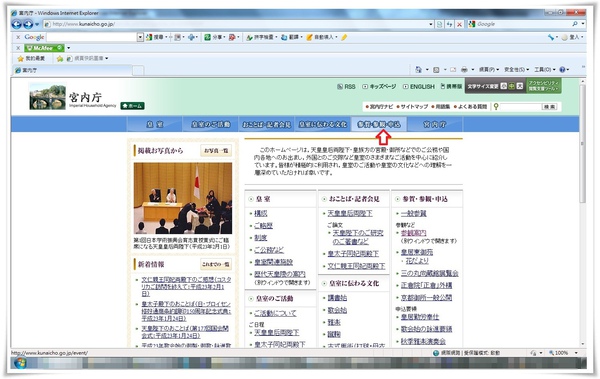The image size is (600, 379).
Task: Click the 一般参賀 link
Action: tap(414, 214)
